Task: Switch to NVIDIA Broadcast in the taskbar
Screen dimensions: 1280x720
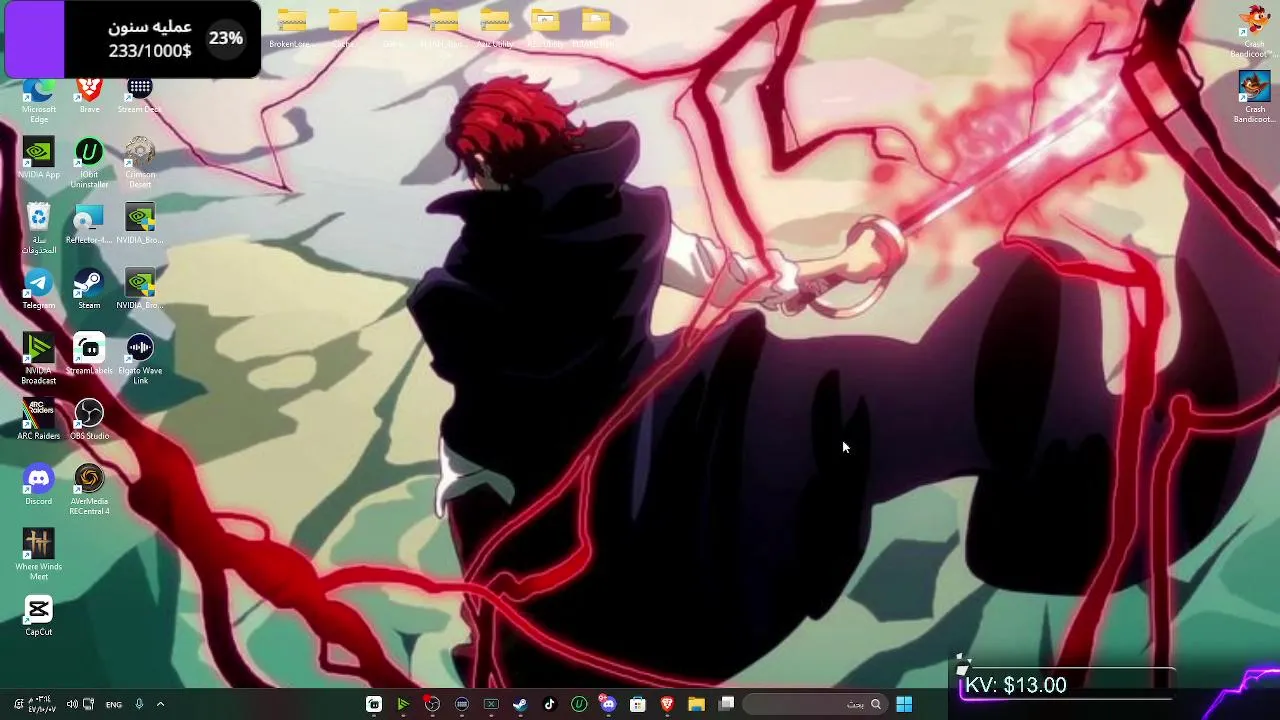Action: [x=403, y=704]
